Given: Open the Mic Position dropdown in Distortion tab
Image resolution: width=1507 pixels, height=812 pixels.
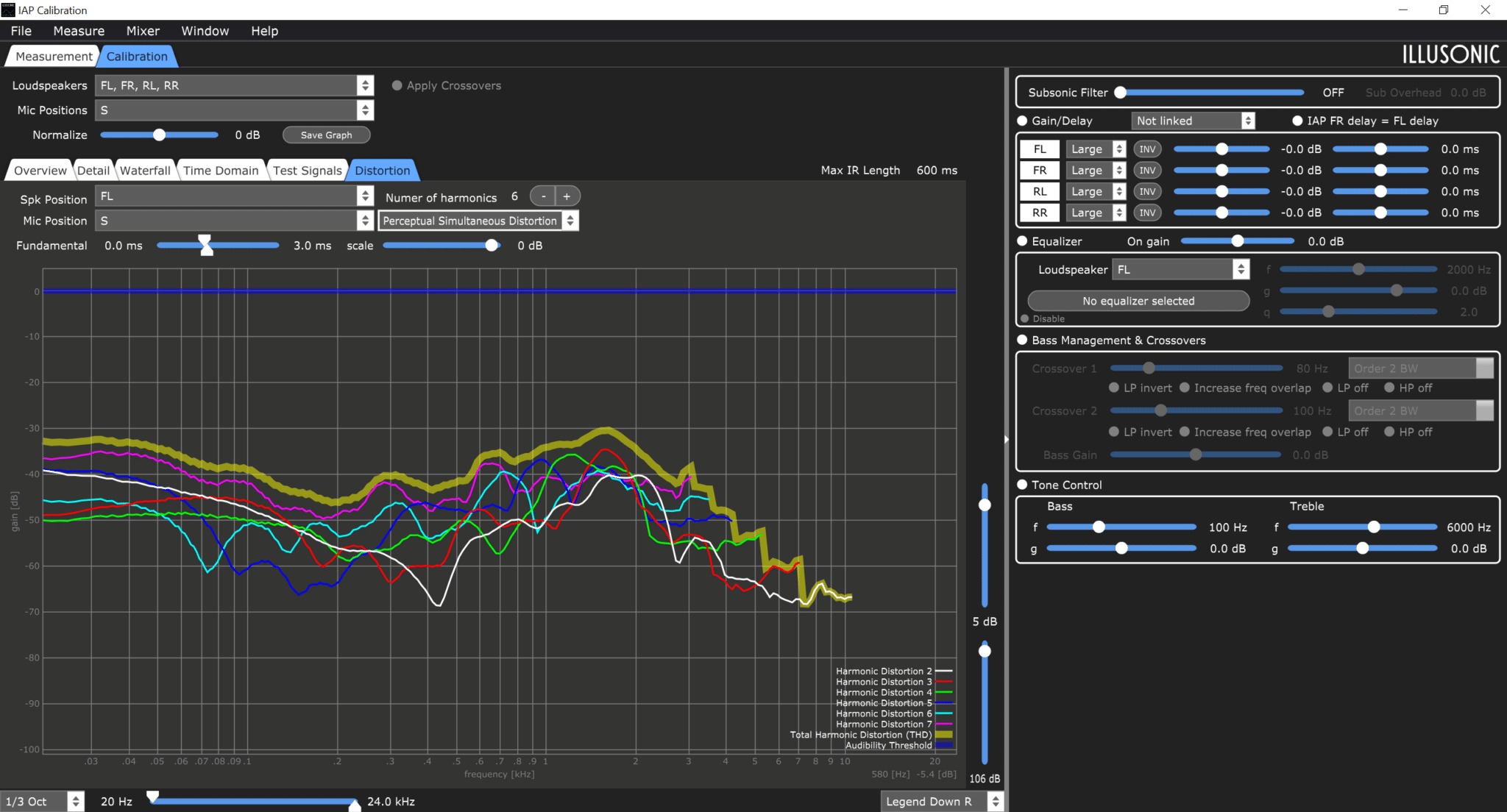Looking at the screenshot, I should coord(234,221).
